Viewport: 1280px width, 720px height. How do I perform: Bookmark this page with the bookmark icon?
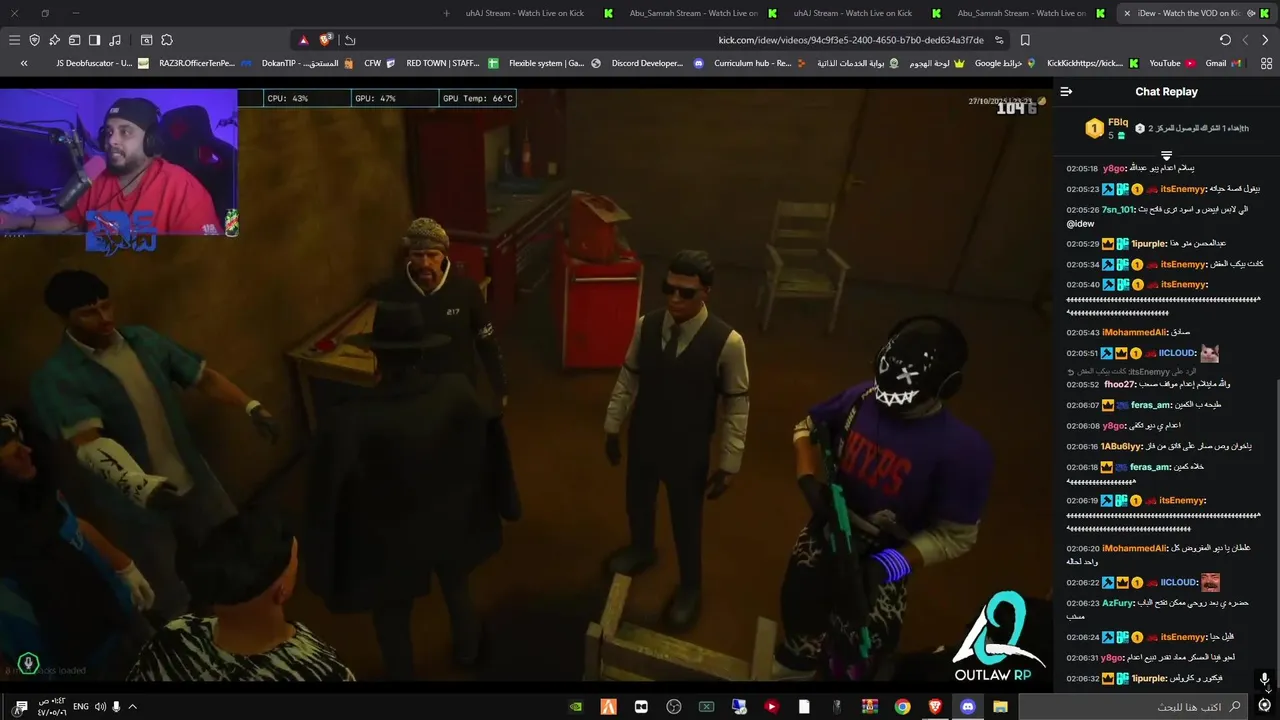tap(1025, 40)
